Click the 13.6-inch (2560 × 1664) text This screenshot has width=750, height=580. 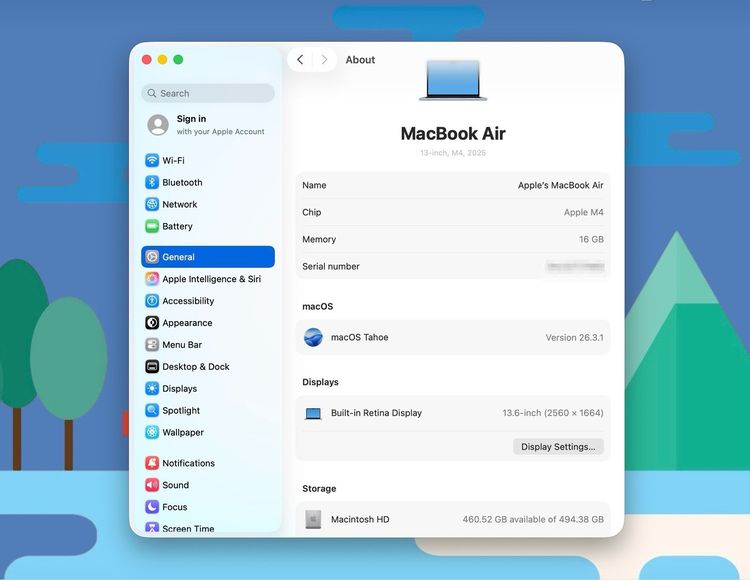click(x=553, y=413)
